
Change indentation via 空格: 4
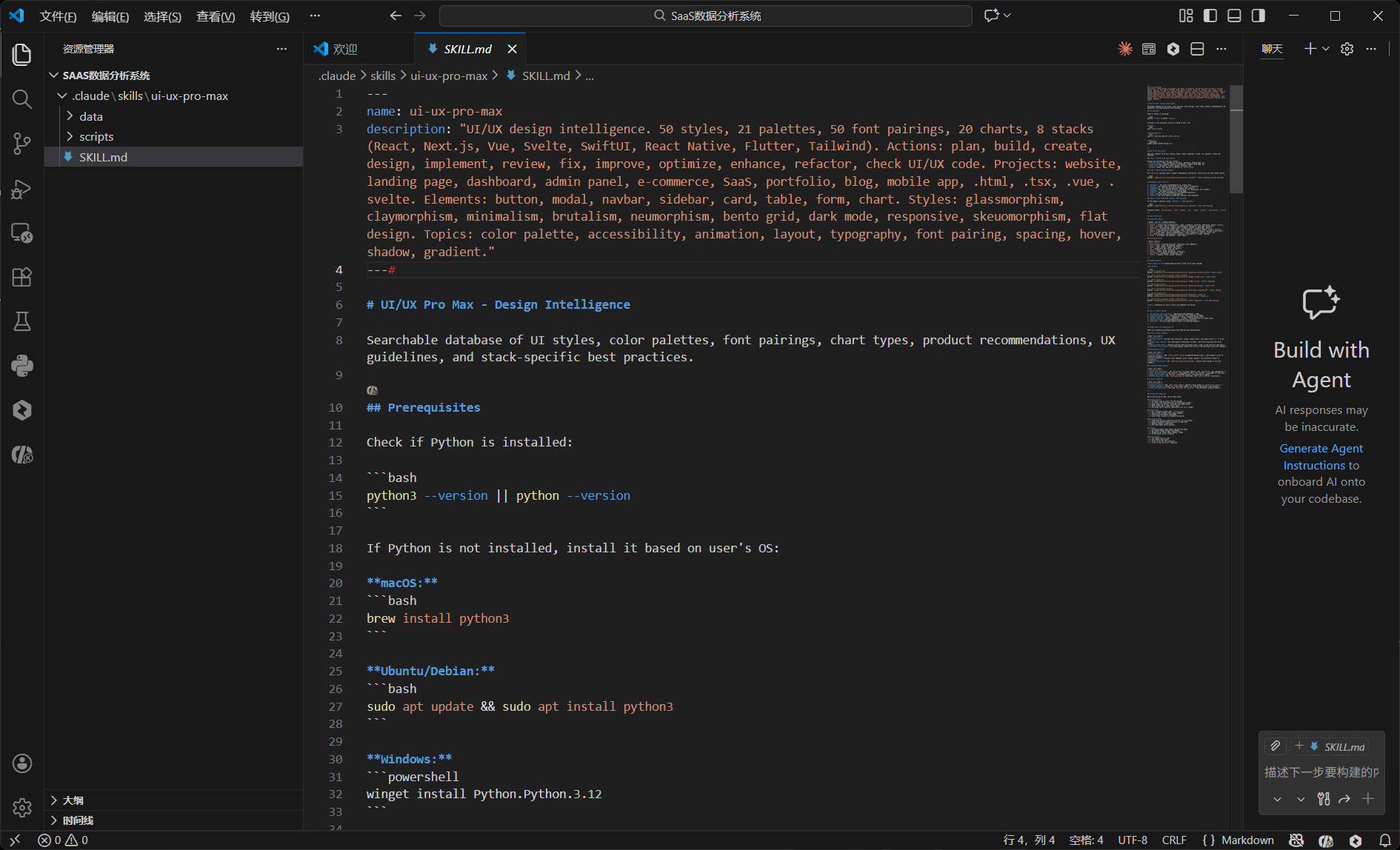pos(1086,840)
